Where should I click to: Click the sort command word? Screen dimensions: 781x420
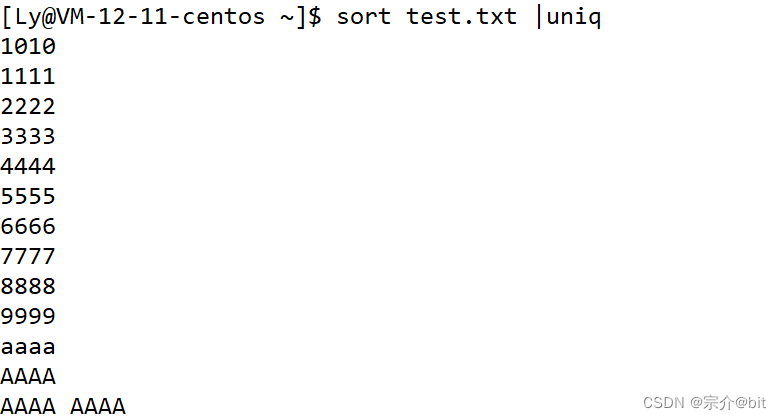(x=364, y=17)
